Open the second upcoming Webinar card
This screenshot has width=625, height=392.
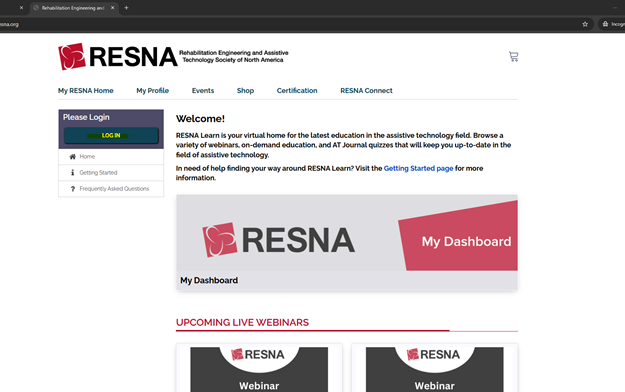434,368
